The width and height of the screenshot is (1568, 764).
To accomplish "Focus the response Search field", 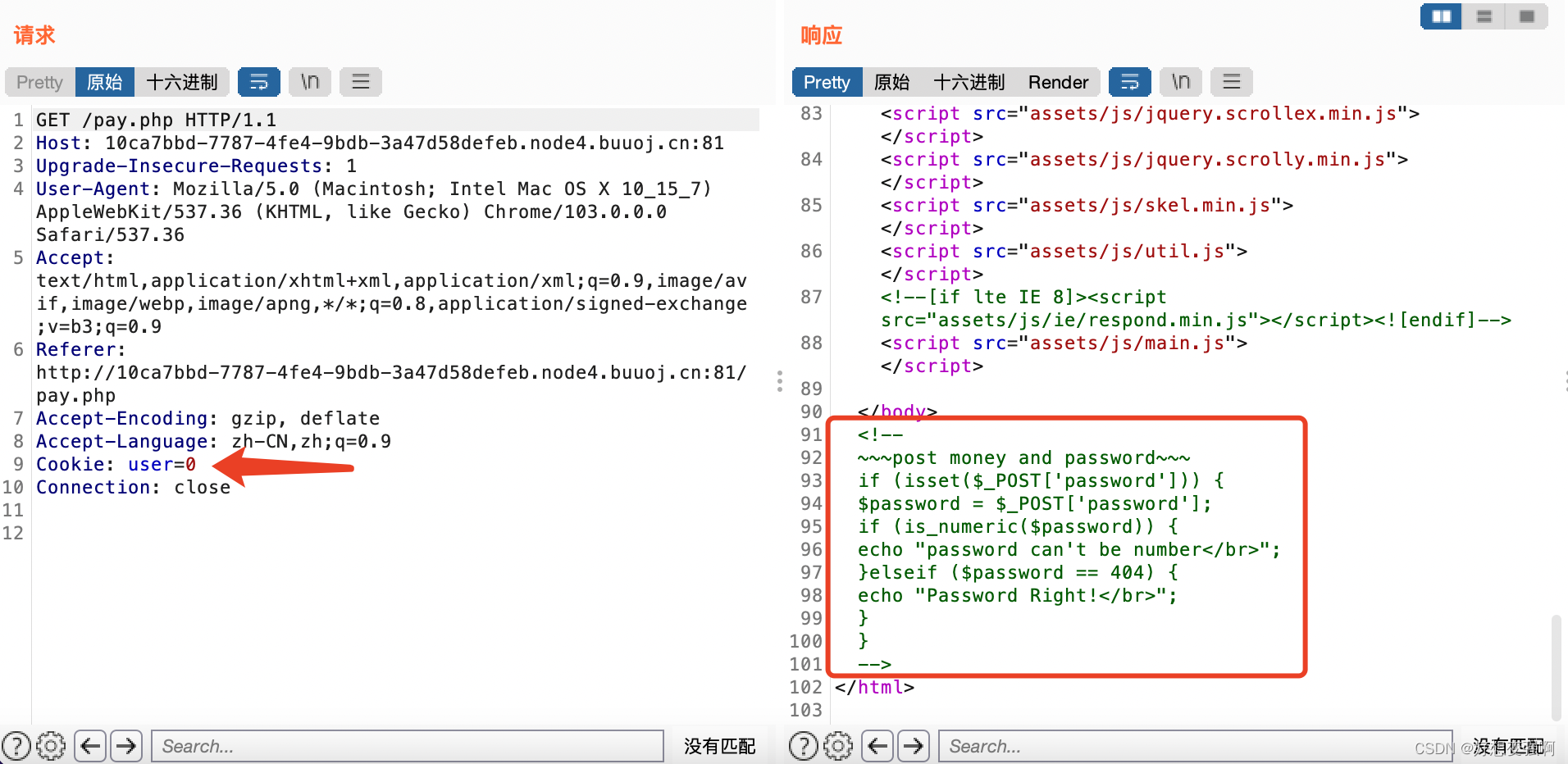I will click(x=1195, y=746).
